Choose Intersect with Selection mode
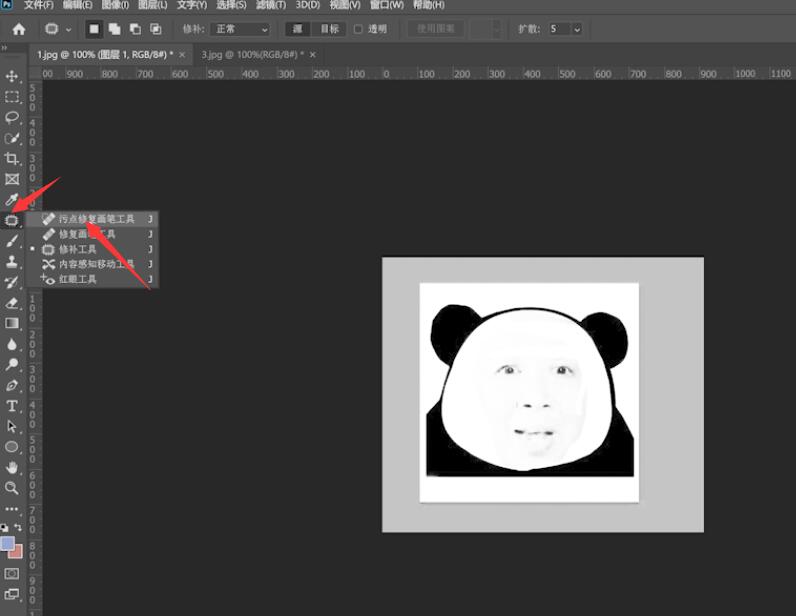This screenshot has width=796, height=616. coord(156,29)
